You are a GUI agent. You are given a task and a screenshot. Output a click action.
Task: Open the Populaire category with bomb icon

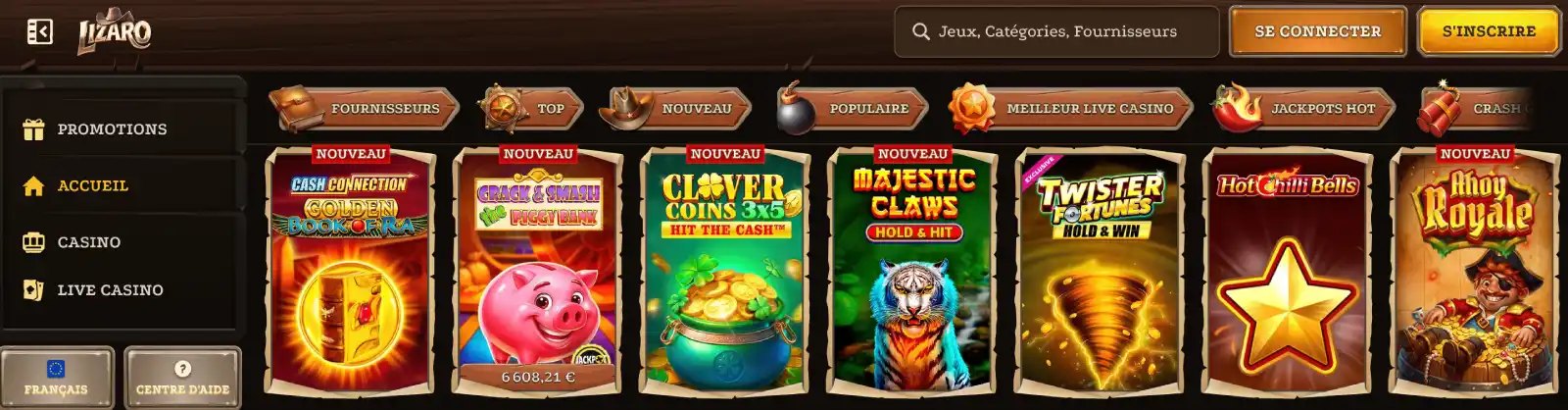click(852, 109)
